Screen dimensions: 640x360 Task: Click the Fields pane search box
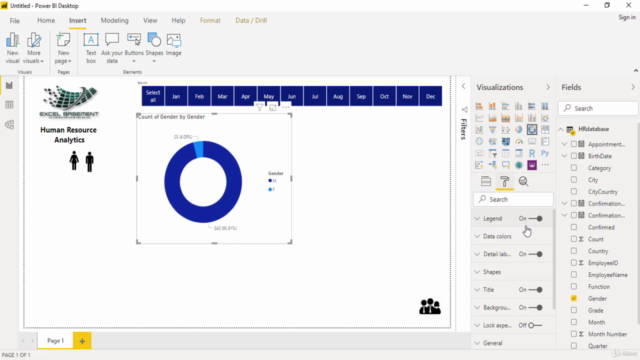[598, 108]
